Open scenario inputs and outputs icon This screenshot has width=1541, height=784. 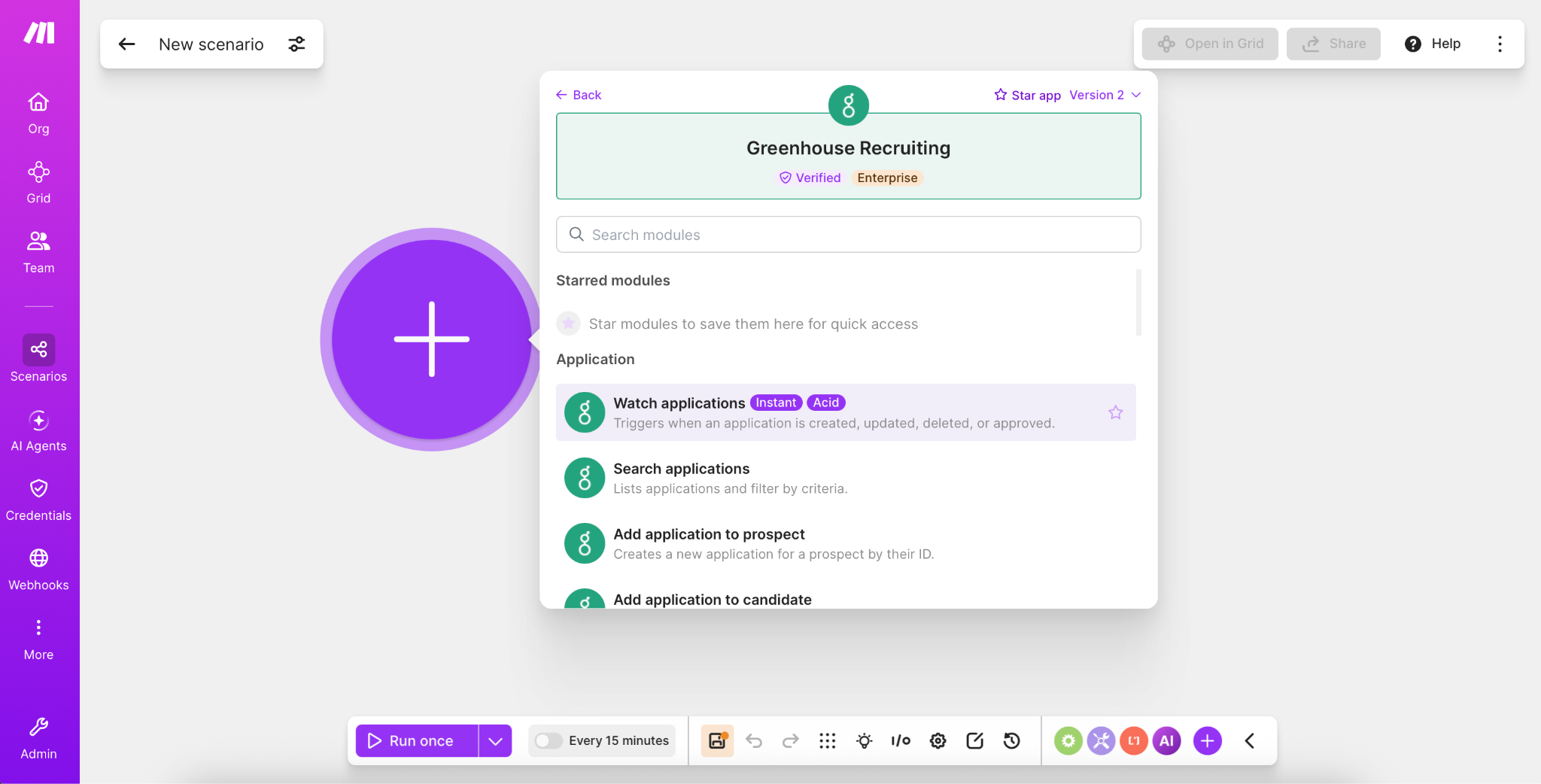[x=901, y=741]
